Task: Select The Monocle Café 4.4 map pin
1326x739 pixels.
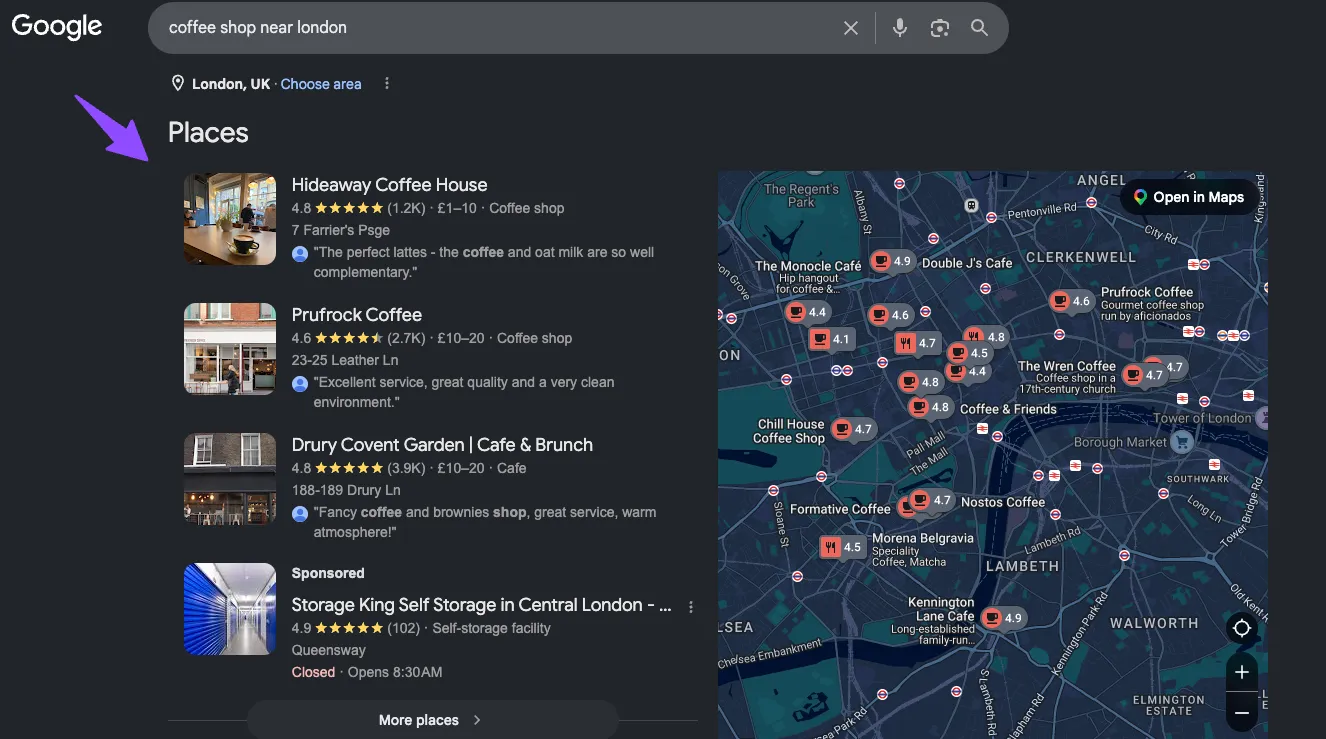Action: [806, 313]
